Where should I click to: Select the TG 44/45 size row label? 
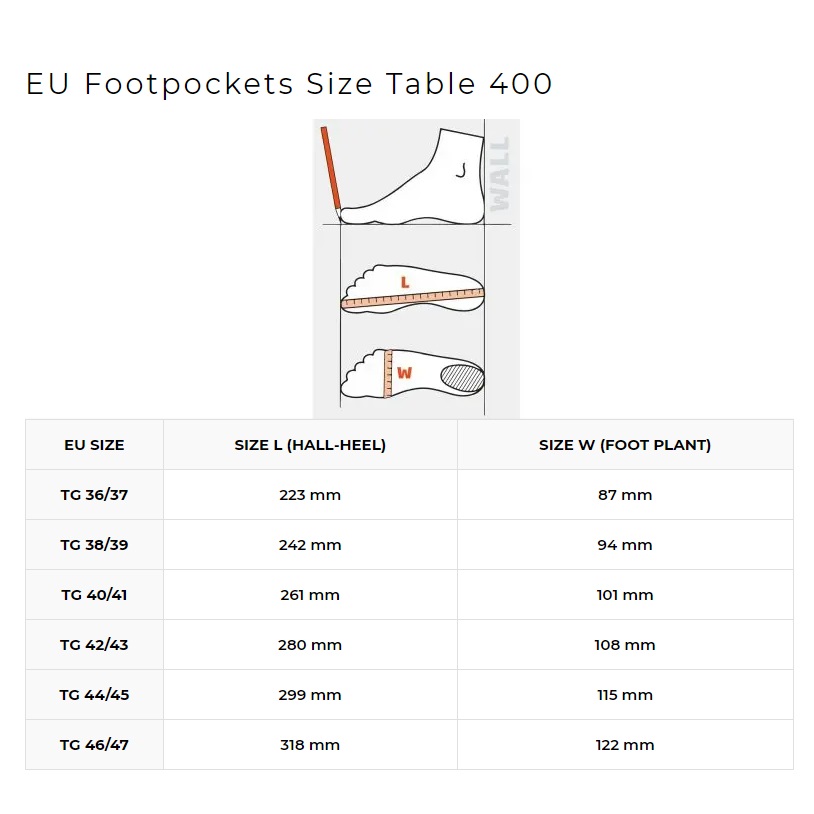coord(94,695)
